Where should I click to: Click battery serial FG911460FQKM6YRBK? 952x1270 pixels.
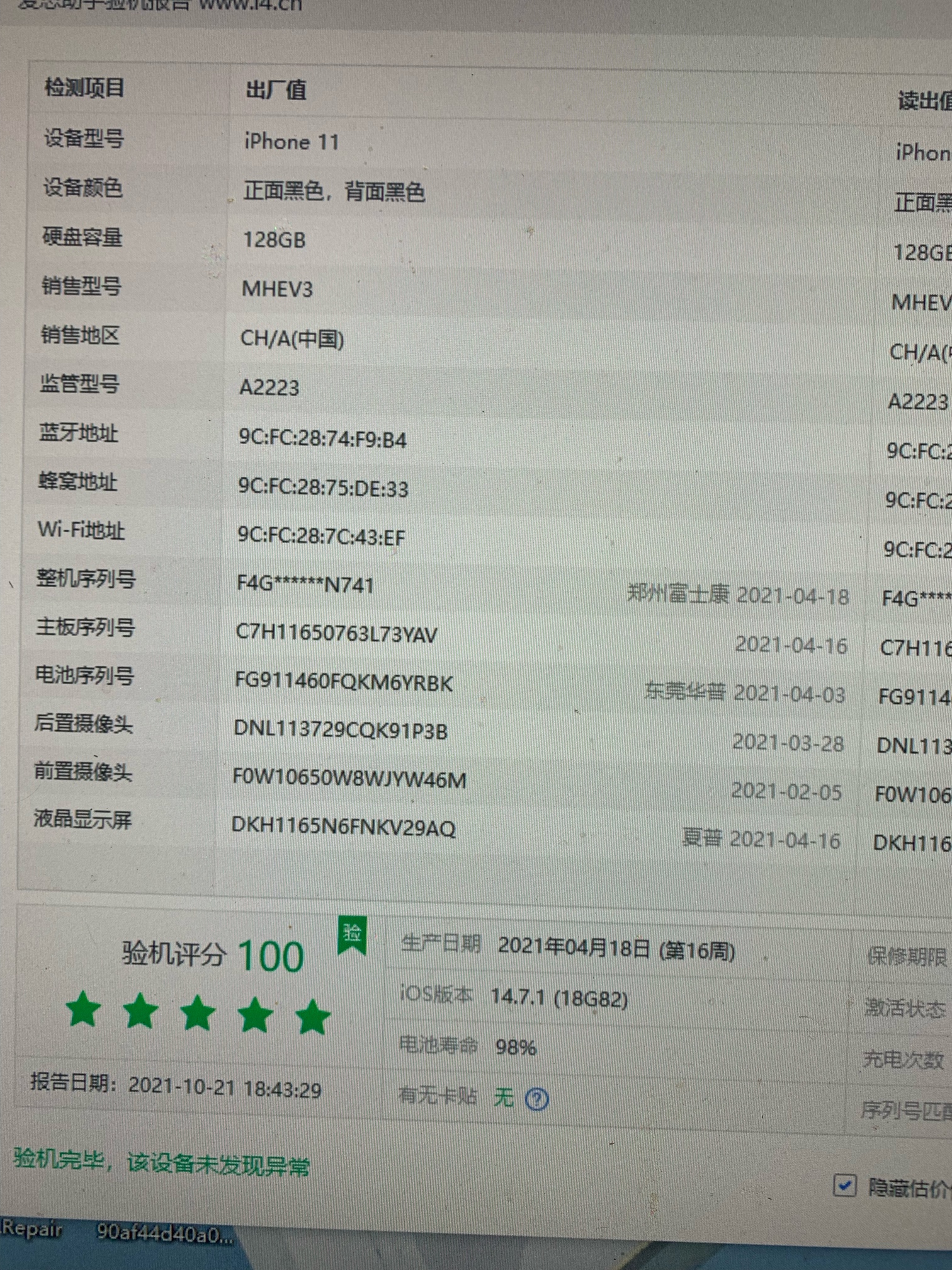tap(344, 682)
